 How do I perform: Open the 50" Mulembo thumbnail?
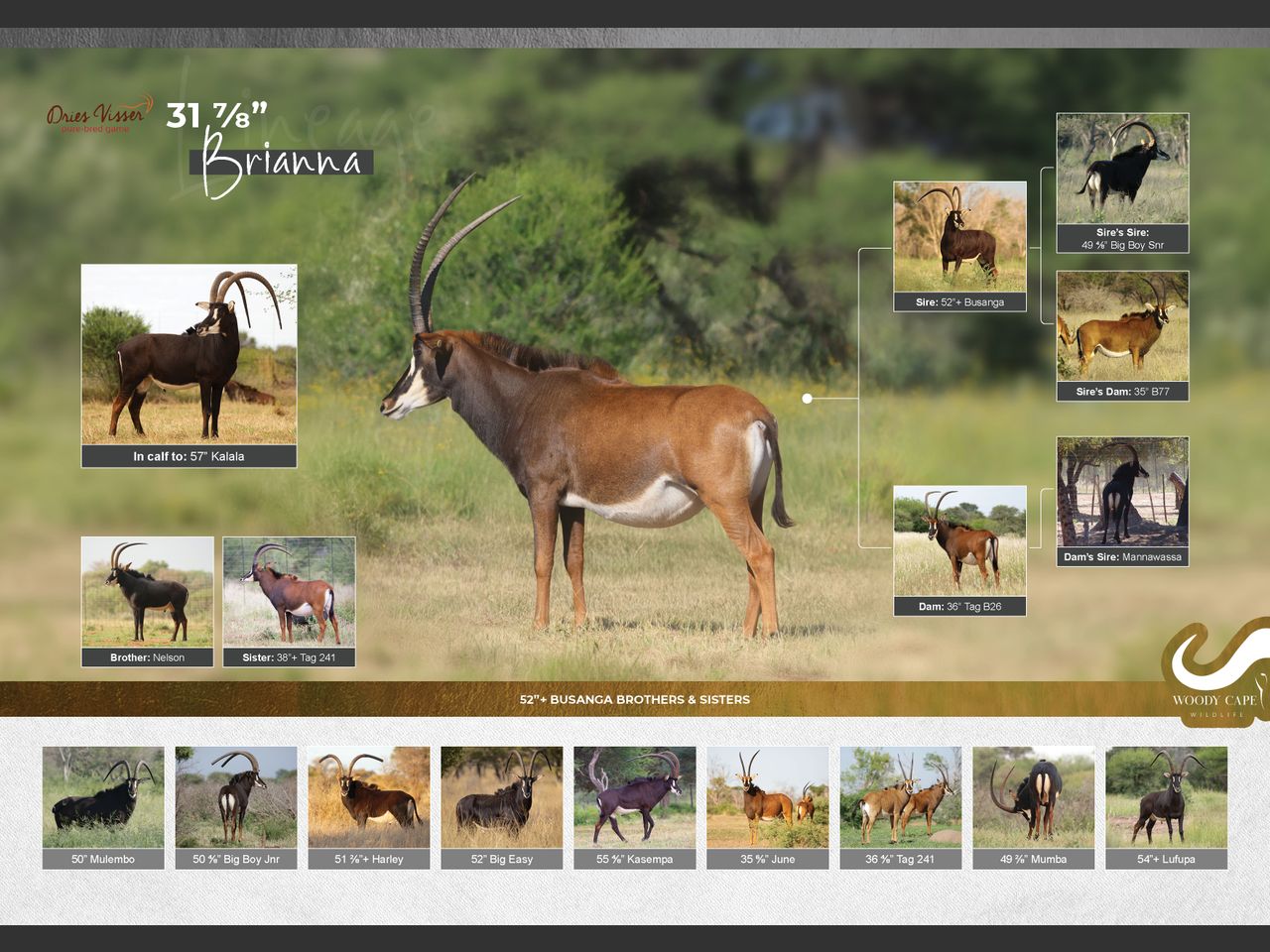103,798
